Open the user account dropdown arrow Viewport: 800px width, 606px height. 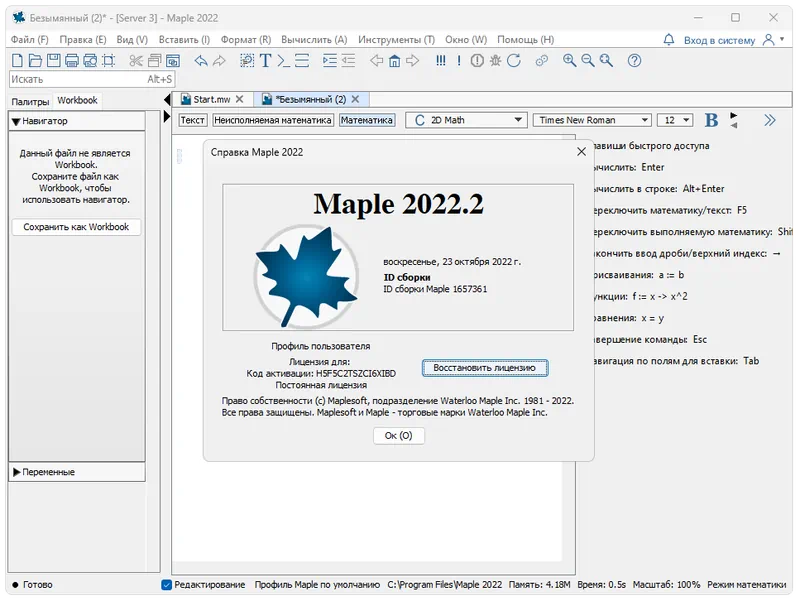point(782,39)
